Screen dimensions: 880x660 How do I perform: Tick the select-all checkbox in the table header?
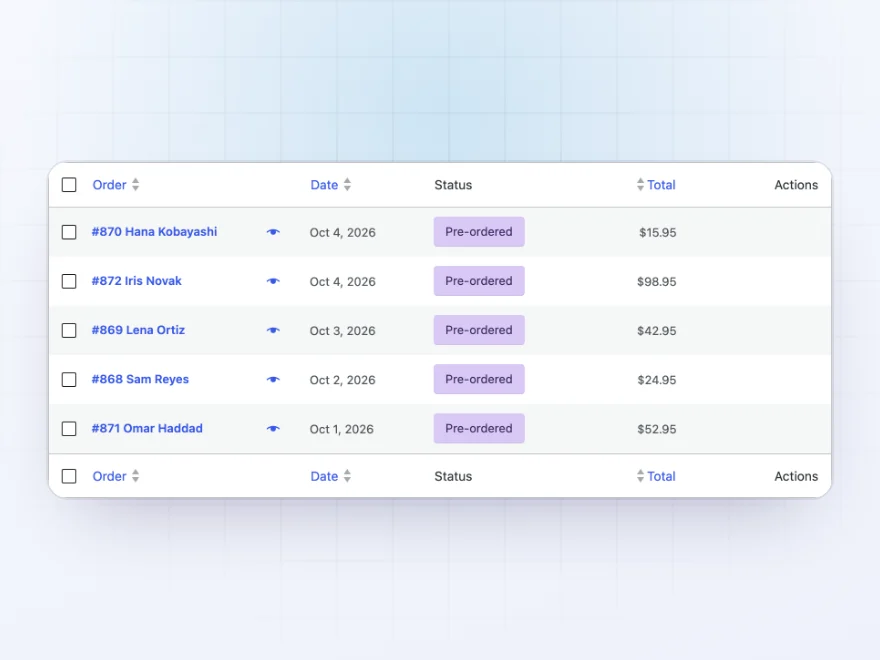tap(69, 185)
